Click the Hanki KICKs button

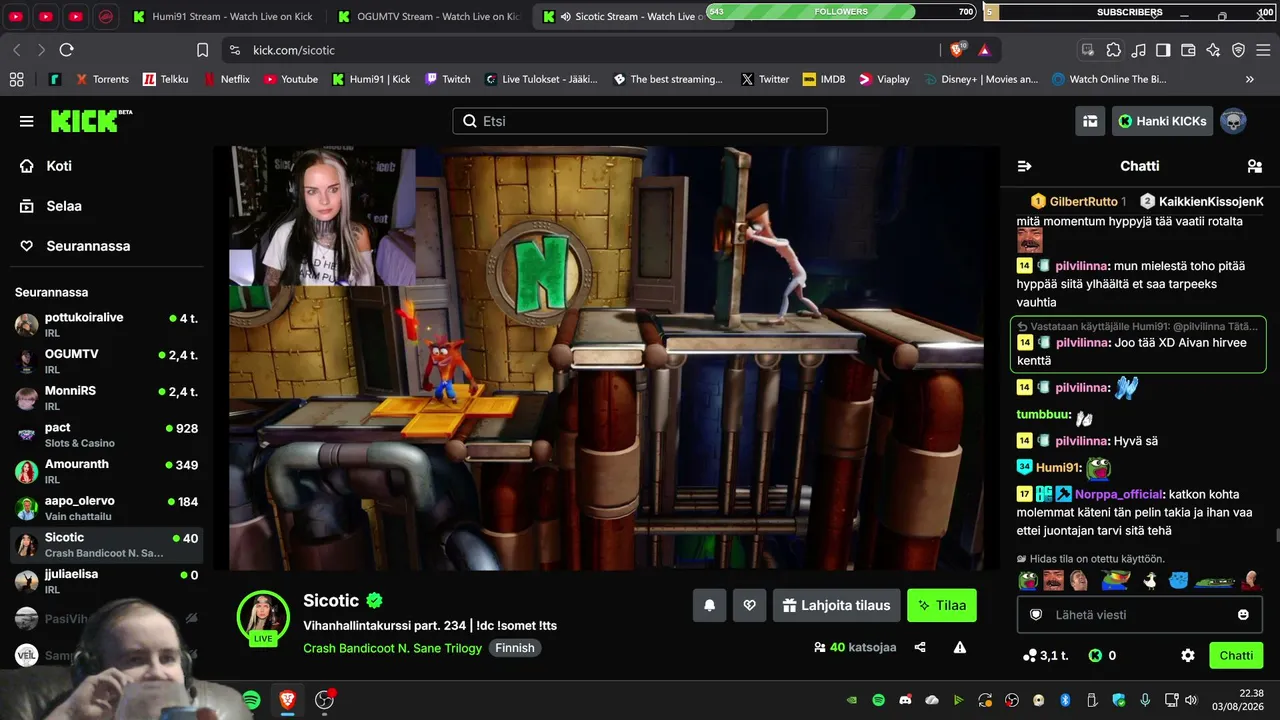coord(1161,121)
